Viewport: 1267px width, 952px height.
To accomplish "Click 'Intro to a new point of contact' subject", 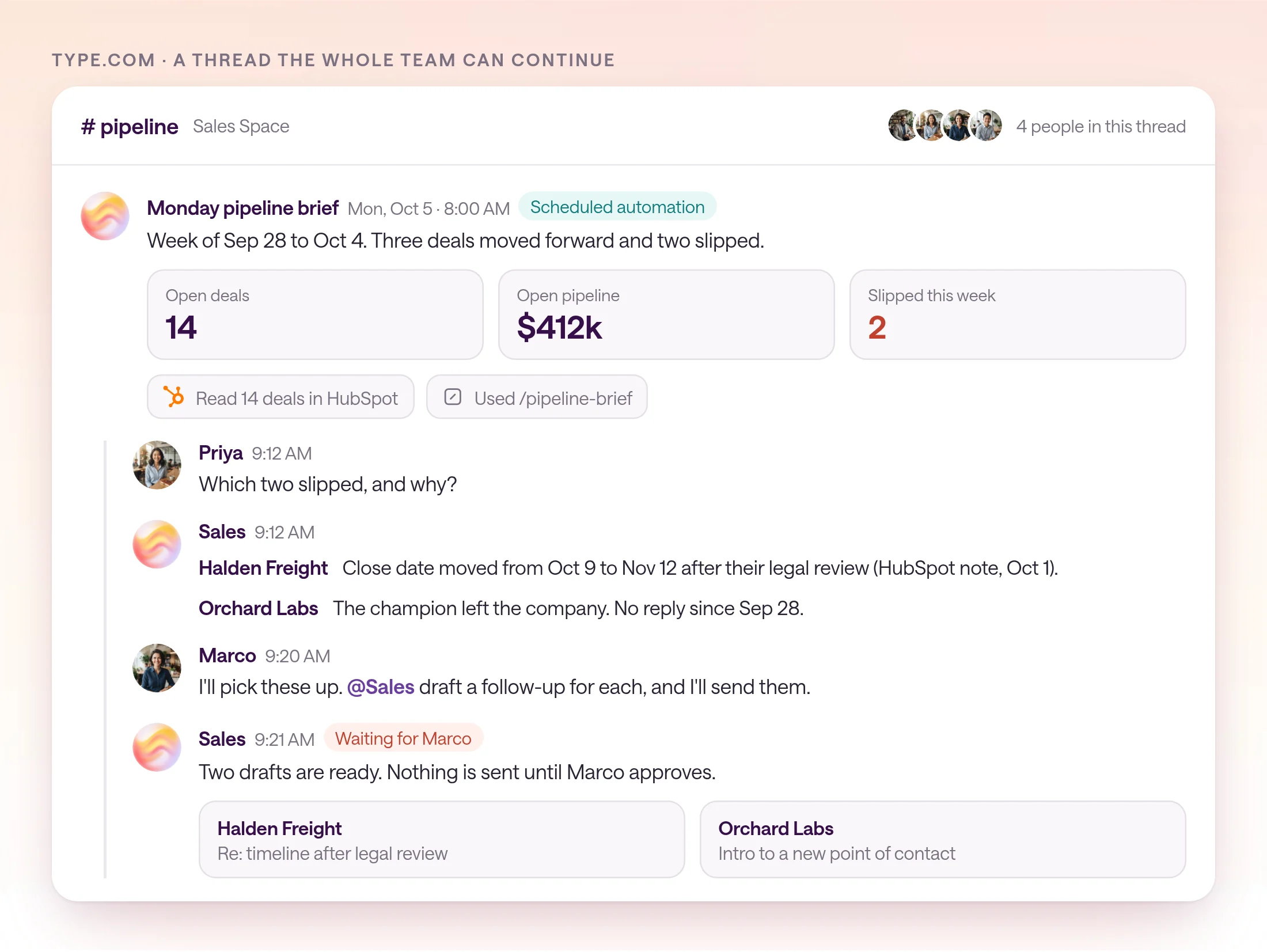I will click(x=836, y=854).
